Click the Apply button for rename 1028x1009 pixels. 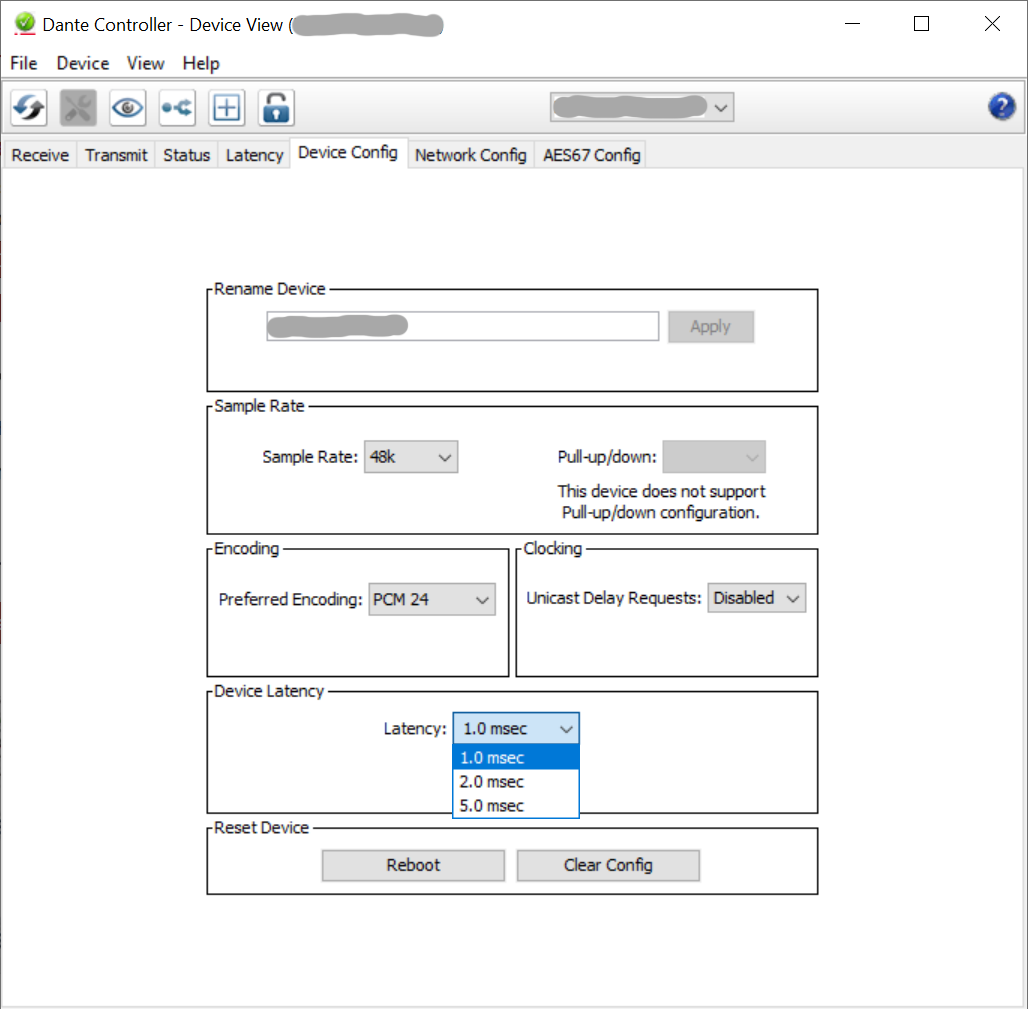(711, 326)
